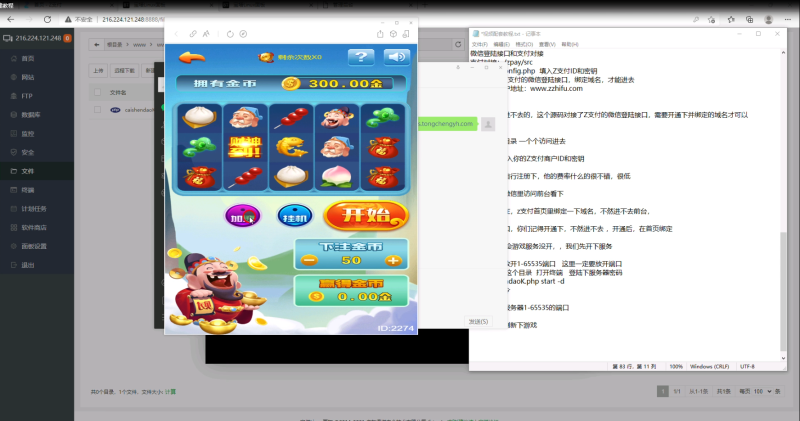800x421 pixels.
Task: Click the 远程下载 button in file manager
Action: (124, 70)
